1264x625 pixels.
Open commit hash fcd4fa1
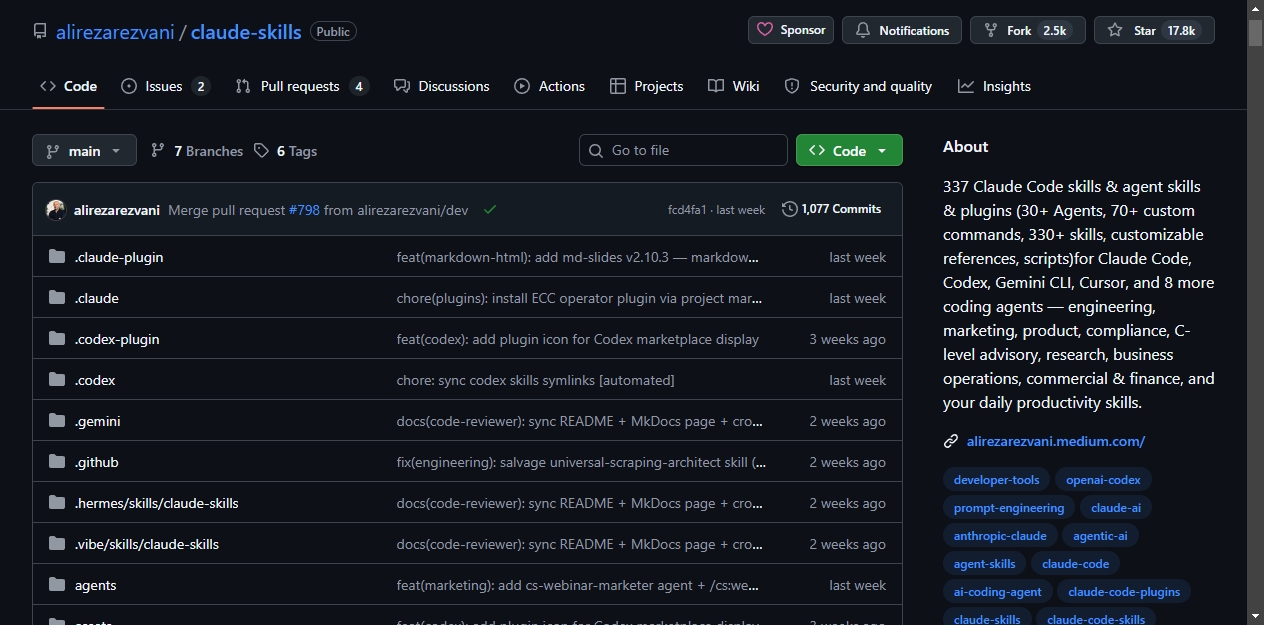tap(687, 210)
